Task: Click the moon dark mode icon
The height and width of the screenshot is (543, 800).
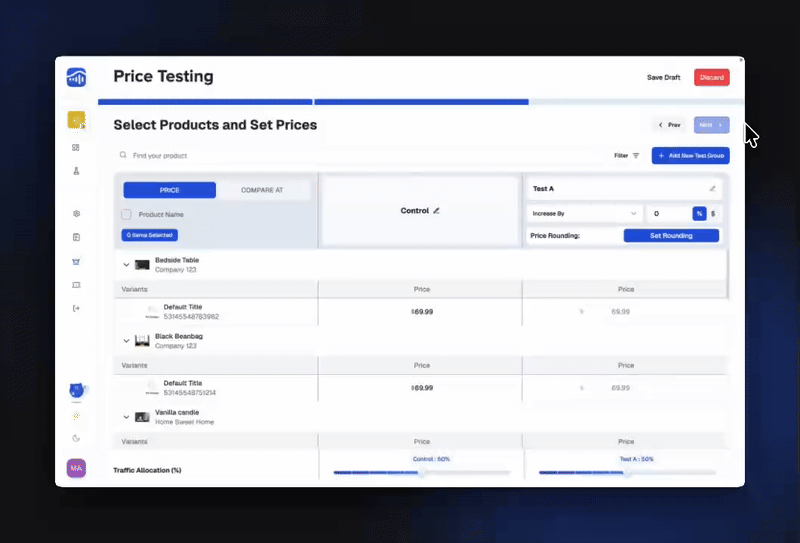Action: (76, 438)
